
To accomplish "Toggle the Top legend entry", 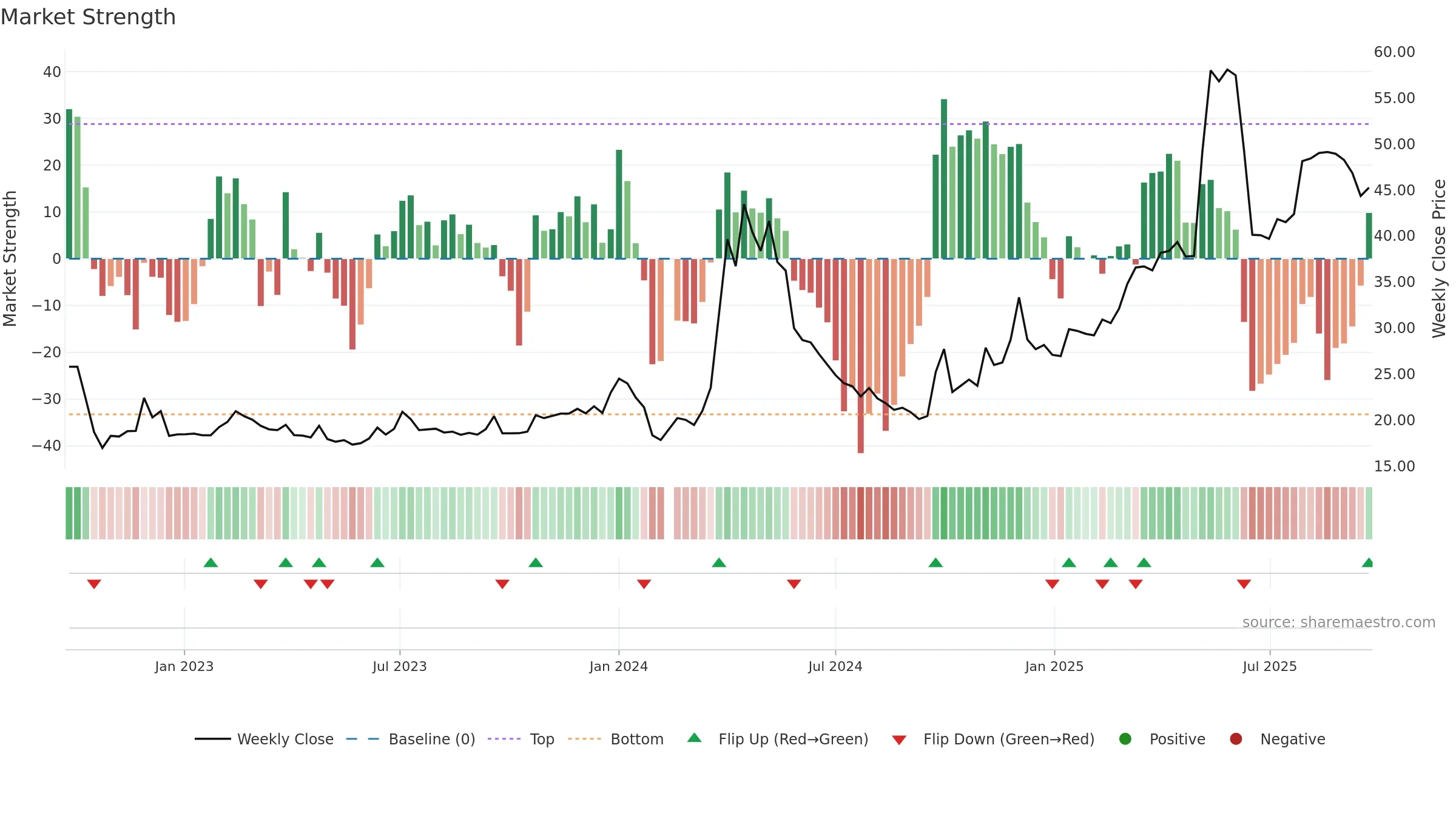I will pos(521,739).
